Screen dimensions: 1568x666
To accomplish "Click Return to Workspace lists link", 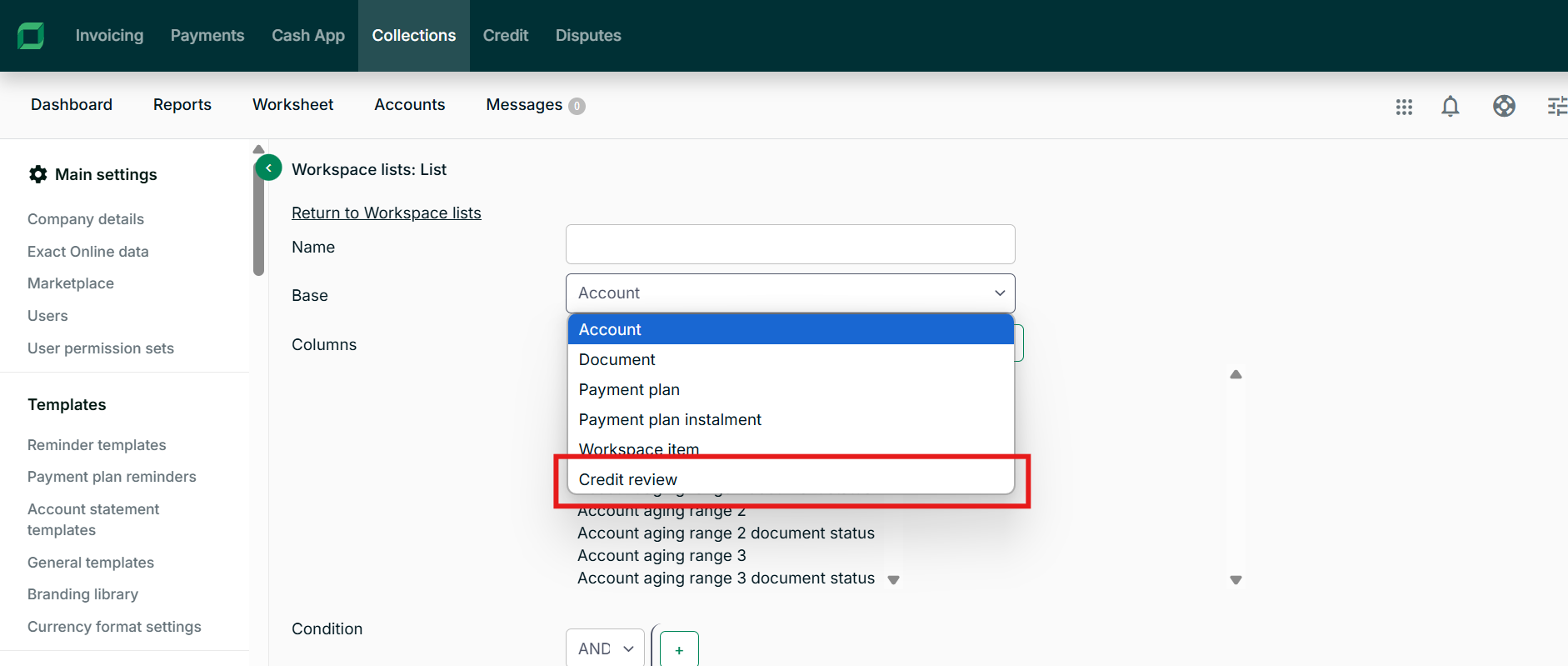I will (386, 213).
